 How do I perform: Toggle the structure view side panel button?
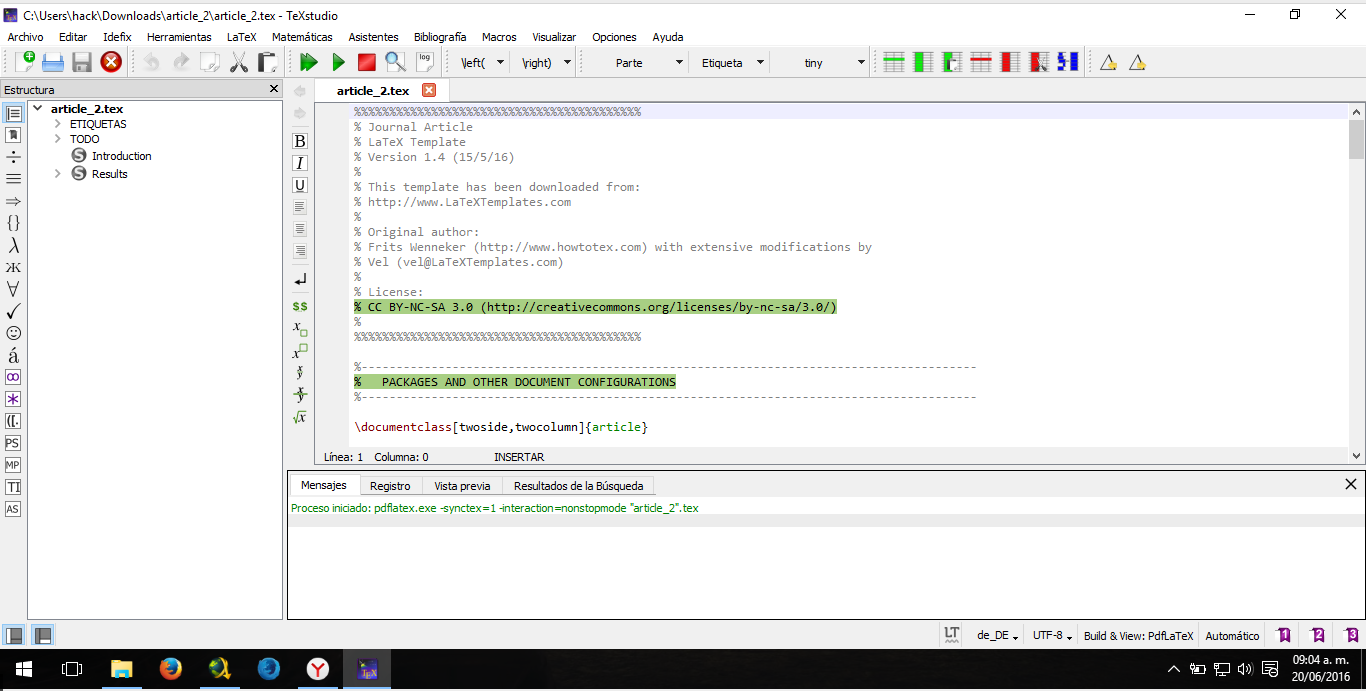[13, 113]
